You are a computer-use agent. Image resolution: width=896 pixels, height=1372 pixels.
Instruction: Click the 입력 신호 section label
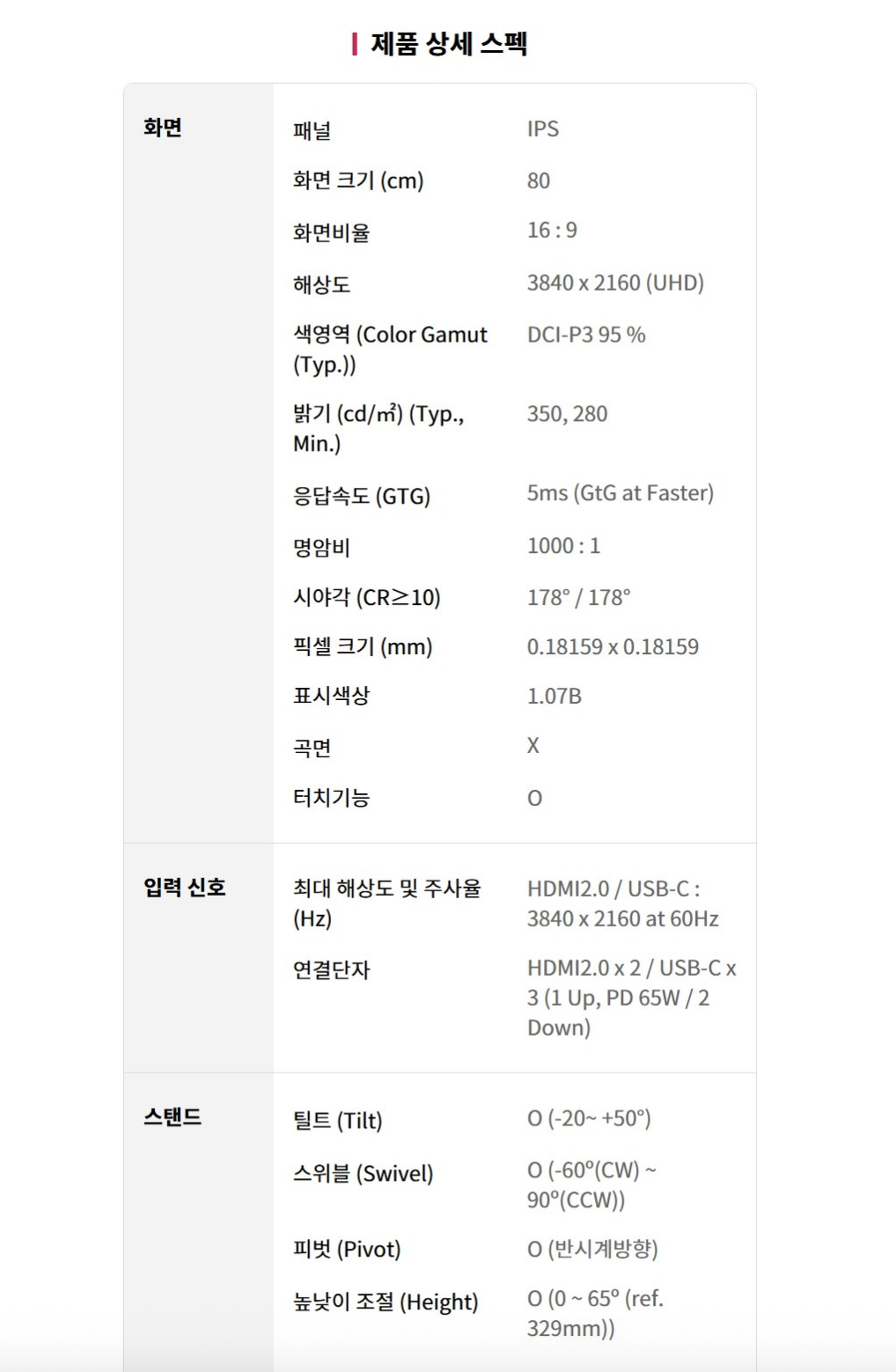click(x=185, y=888)
